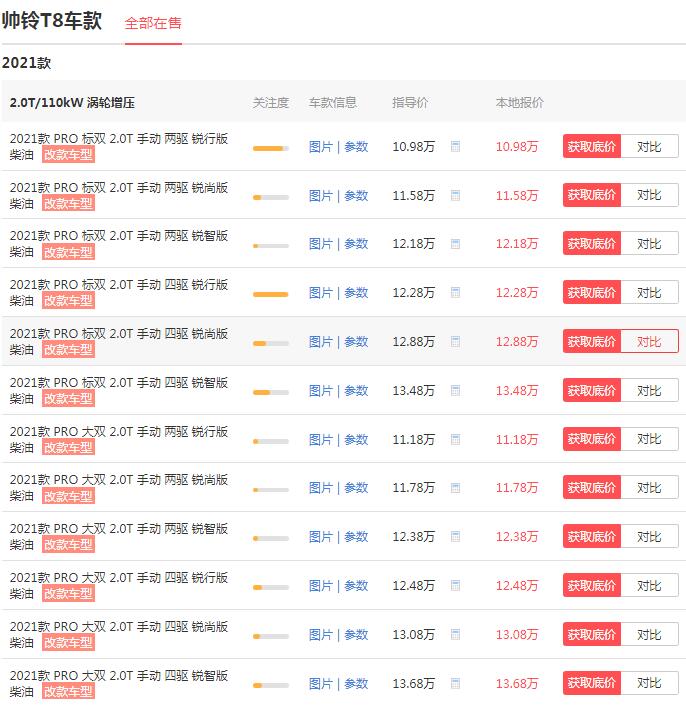Click calculator icon next to 13.48万 guide price
Screen dimensions: 686x705
point(455,391)
